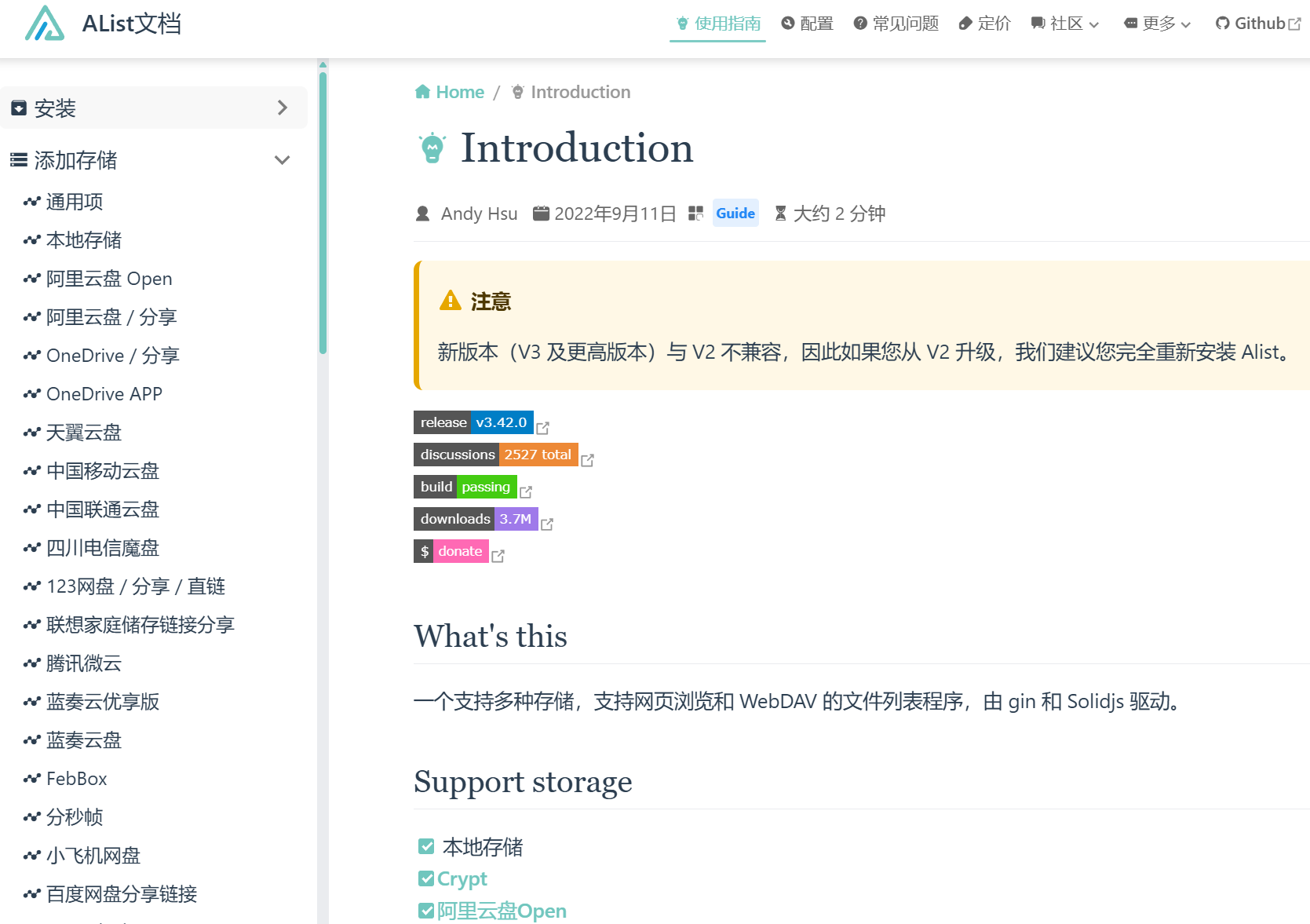Viewport: 1310px width, 924px height.
Task: Click the Introduction breadcrumb text
Action: point(581,92)
